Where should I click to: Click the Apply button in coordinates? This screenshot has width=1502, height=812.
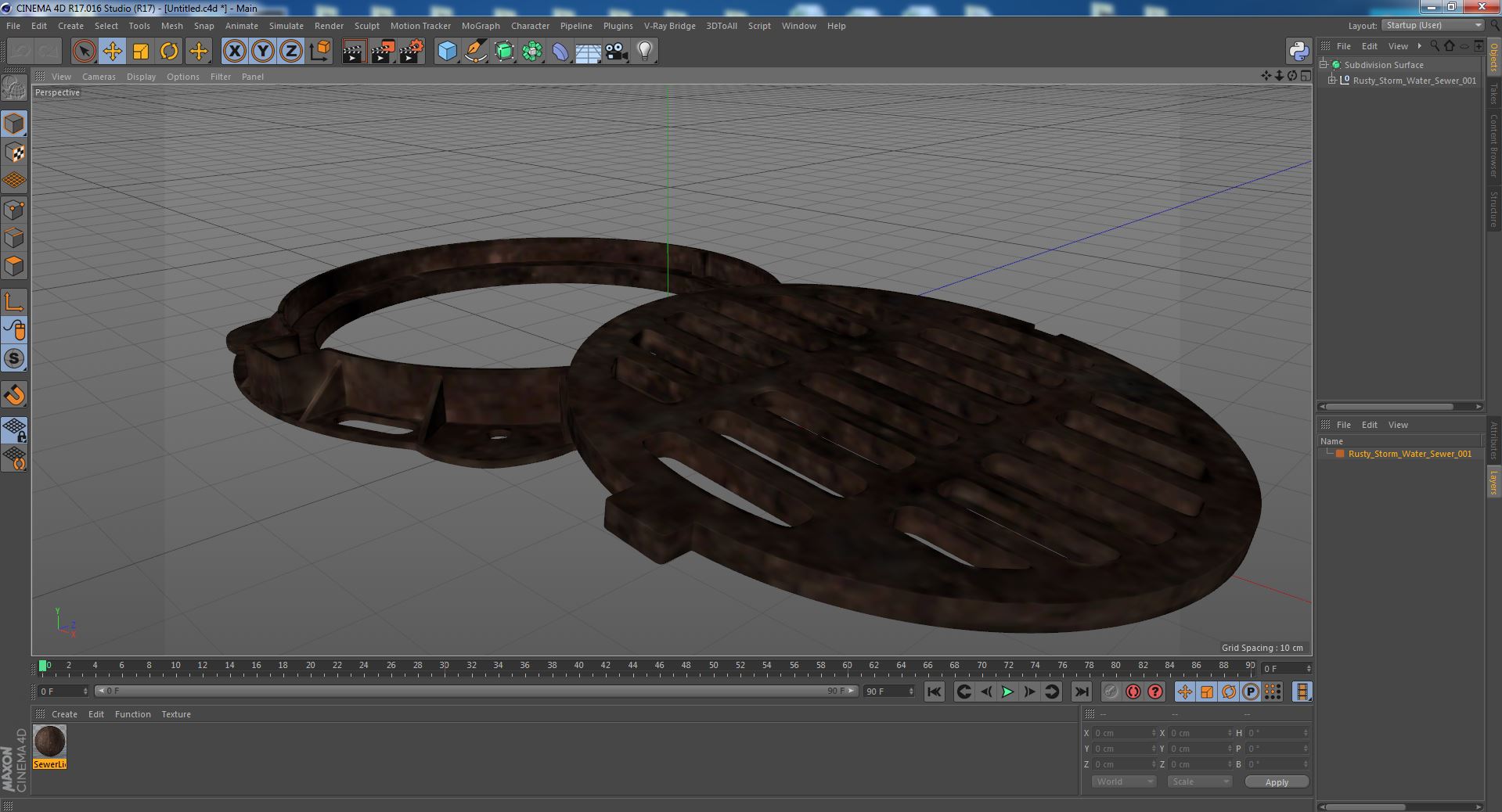point(1277,781)
